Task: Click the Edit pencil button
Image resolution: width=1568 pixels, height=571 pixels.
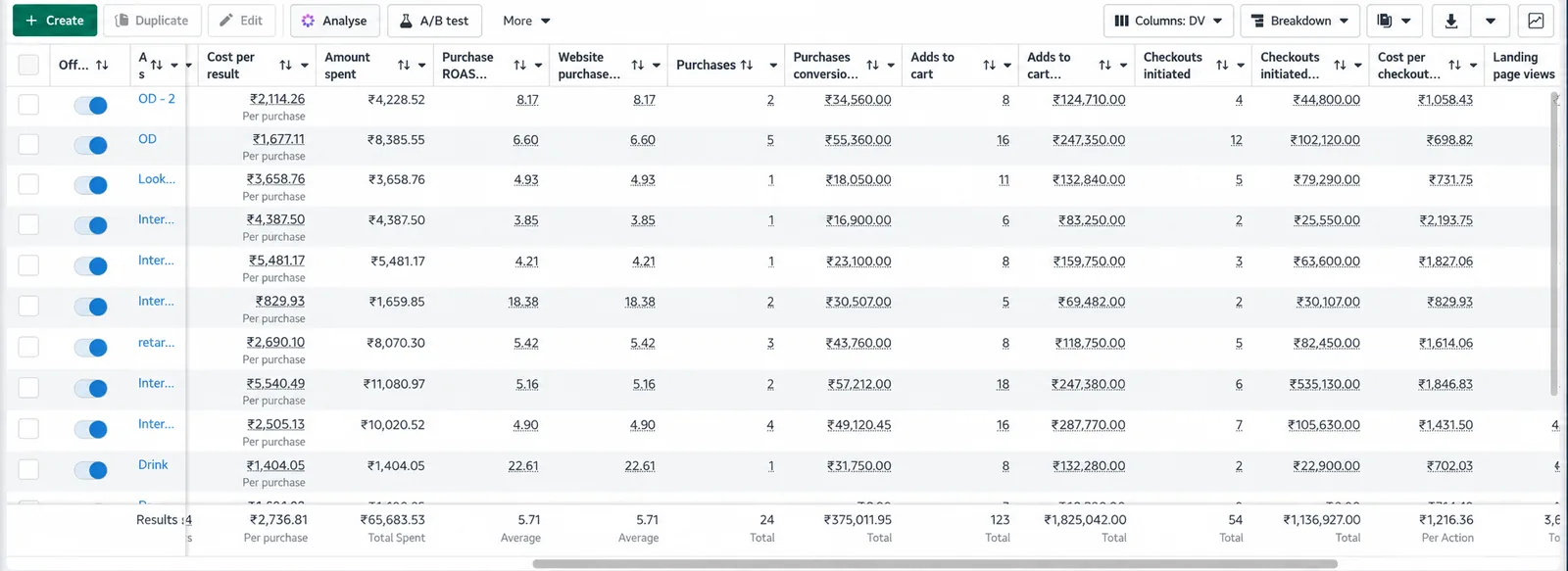Action: point(241,21)
